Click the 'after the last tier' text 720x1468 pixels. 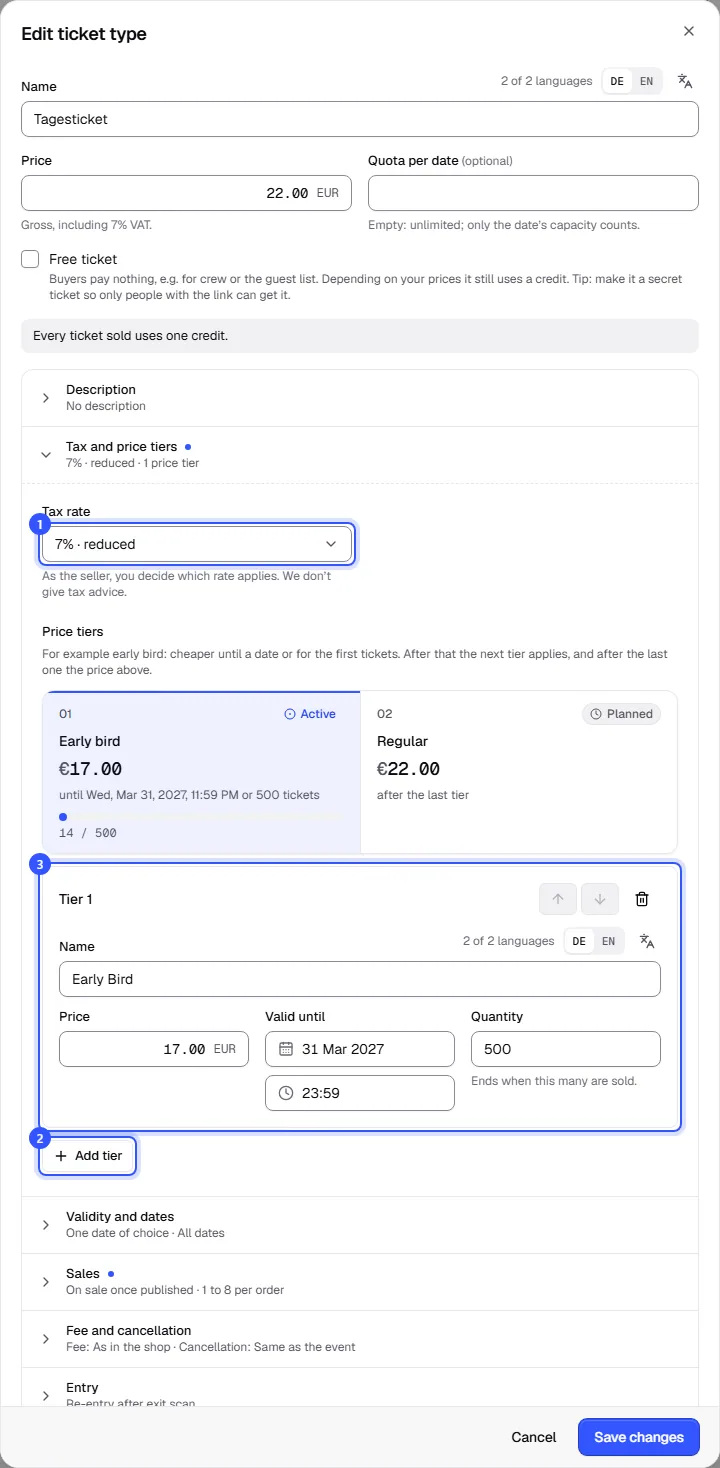point(423,795)
